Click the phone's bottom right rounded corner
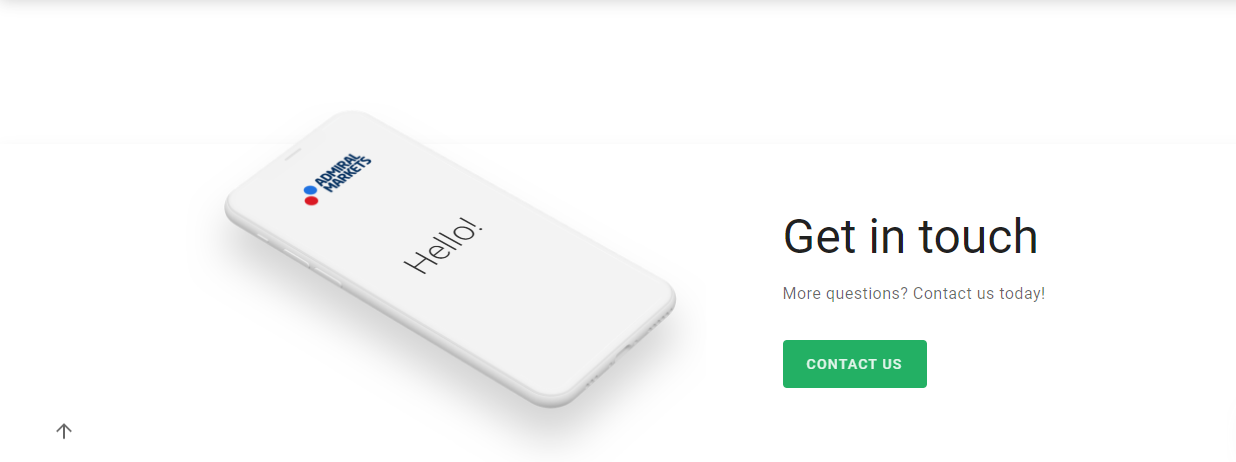This screenshot has height=462, width=1236. point(661,301)
